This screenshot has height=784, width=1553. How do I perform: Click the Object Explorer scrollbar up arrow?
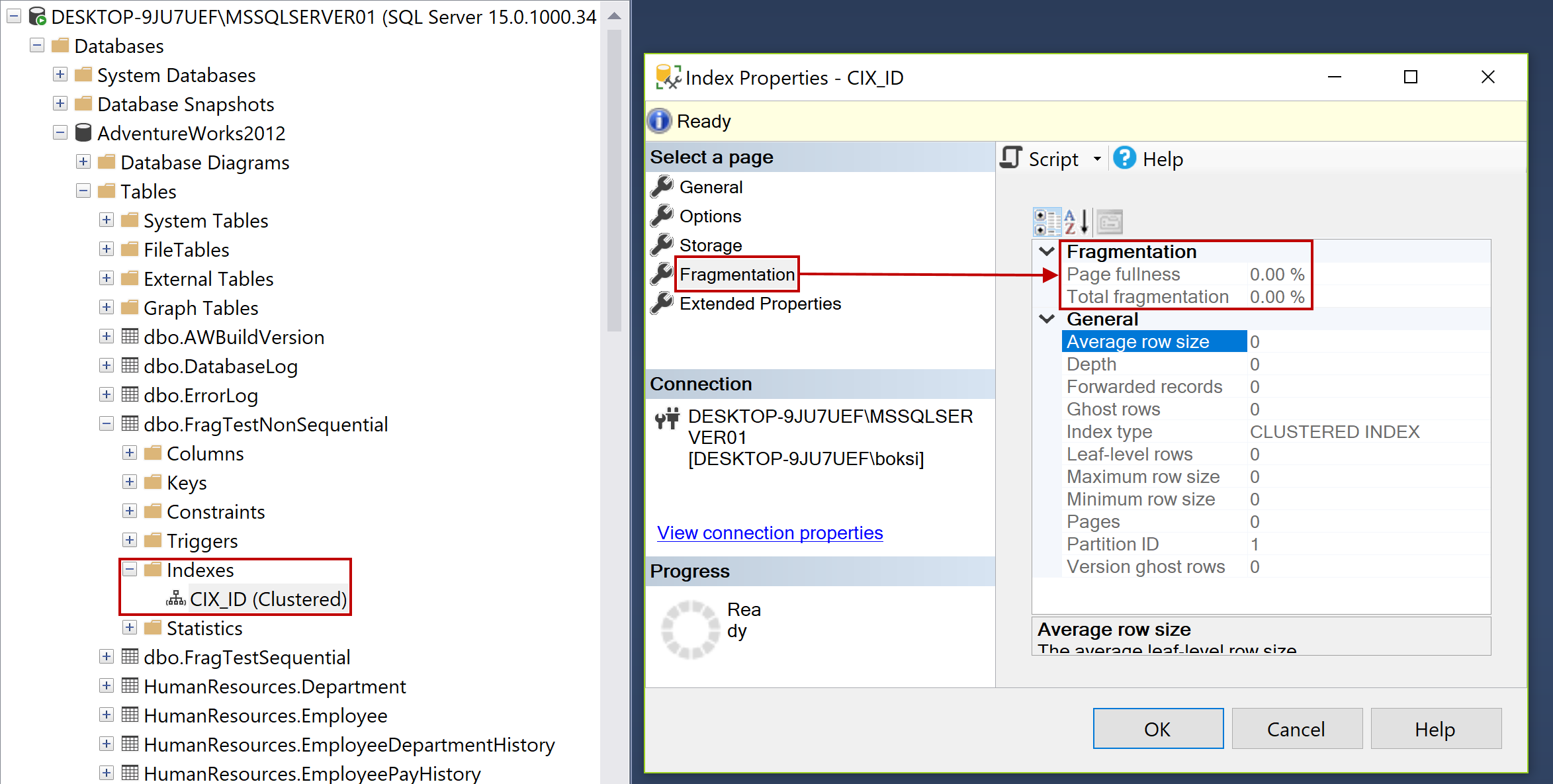614,16
